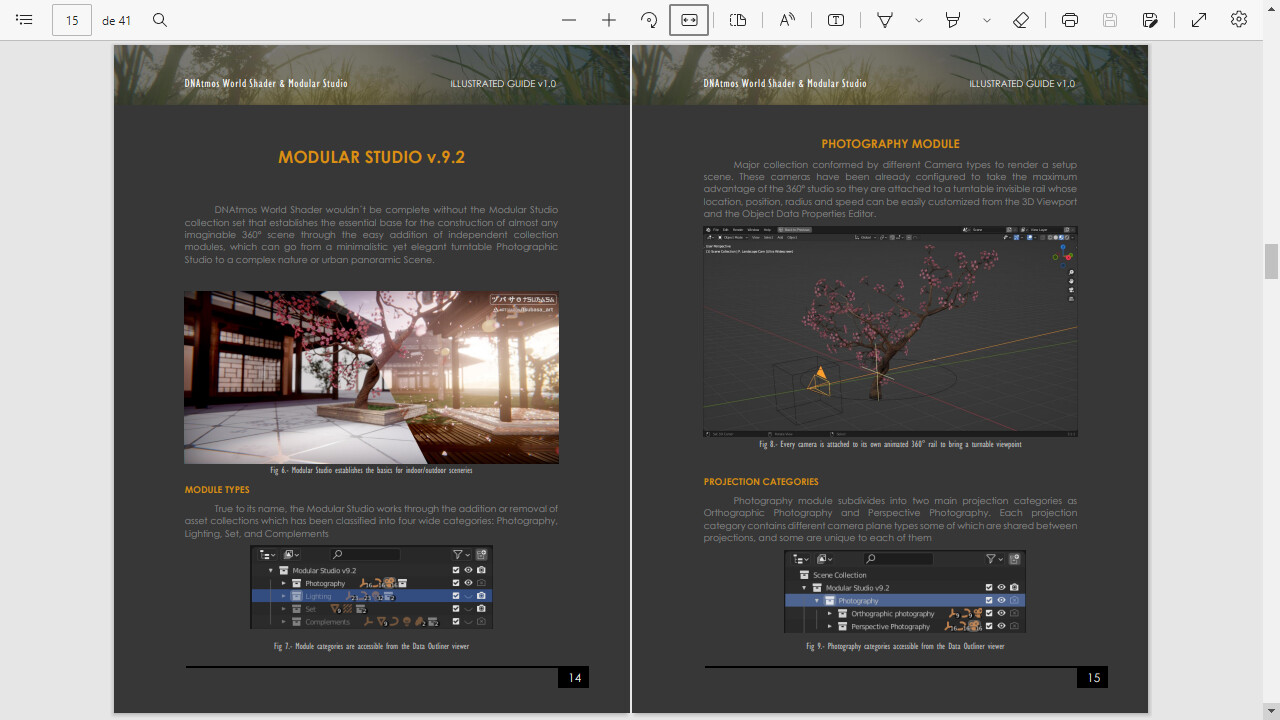Select the Highlight tool
This screenshot has width=1280, height=720.
point(952,20)
